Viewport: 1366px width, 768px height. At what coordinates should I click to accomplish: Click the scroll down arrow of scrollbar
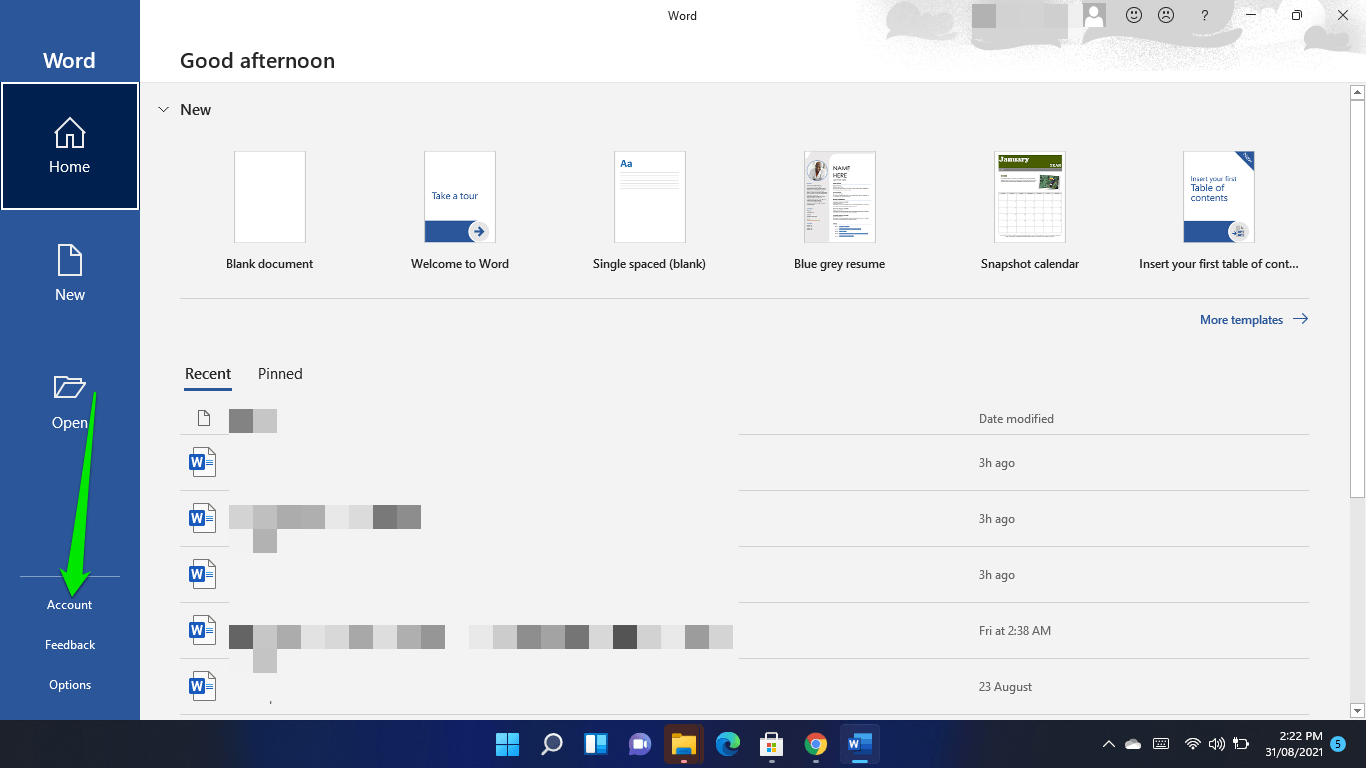pyautogui.click(x=1357, y=710)
